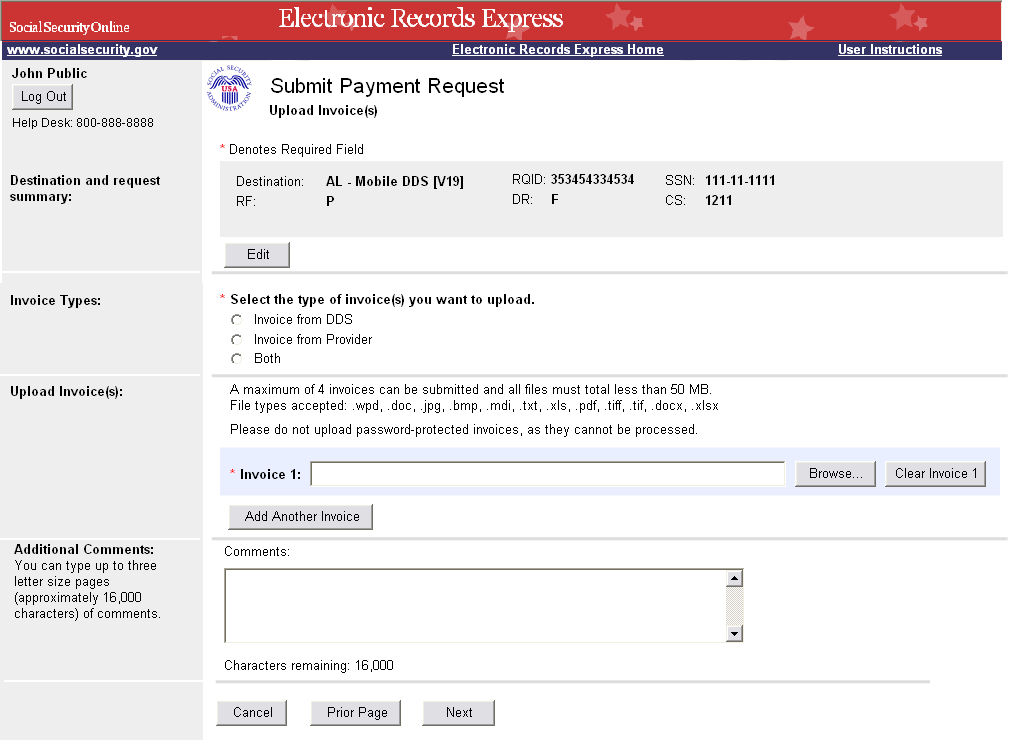The height and width of the screenshot is (748, 1026).
Task: Open the www.socialsecurity.gov link
Action: point(82,50)
